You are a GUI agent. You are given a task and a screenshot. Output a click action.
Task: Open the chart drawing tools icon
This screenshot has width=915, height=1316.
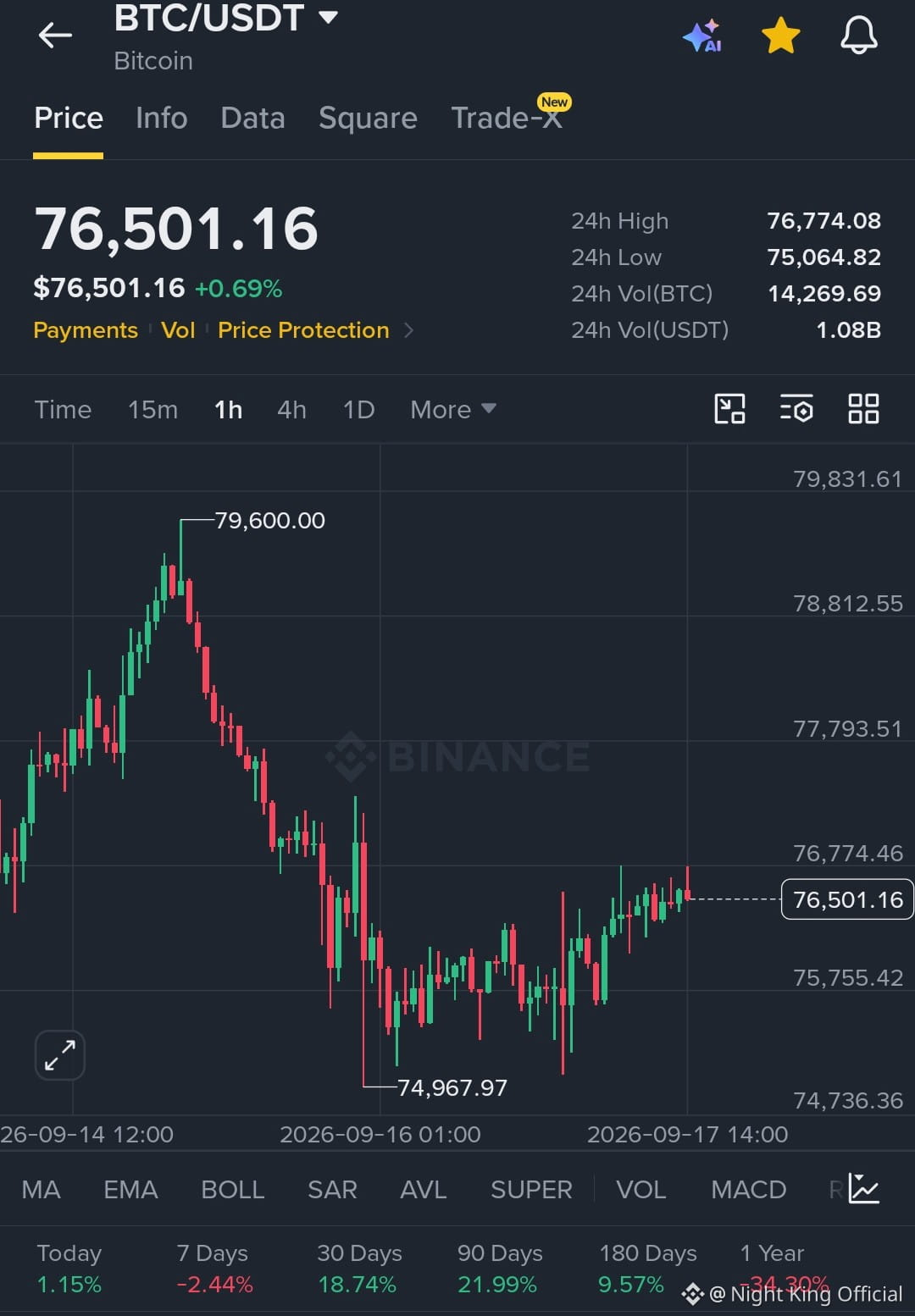tap(729, 409)
